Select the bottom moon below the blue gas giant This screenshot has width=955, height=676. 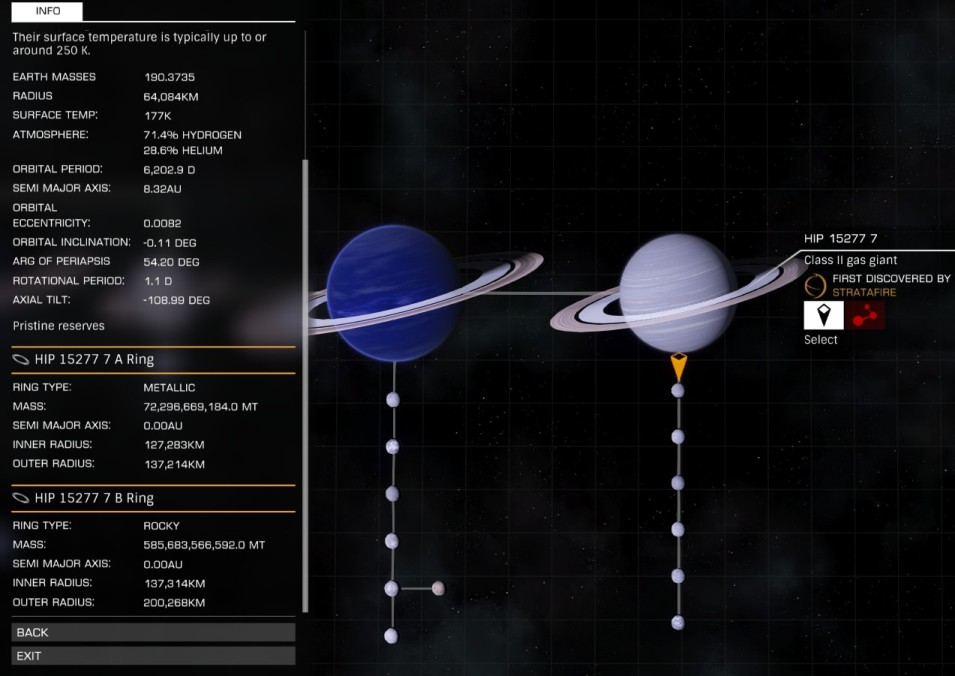click(x=391, y=636)
